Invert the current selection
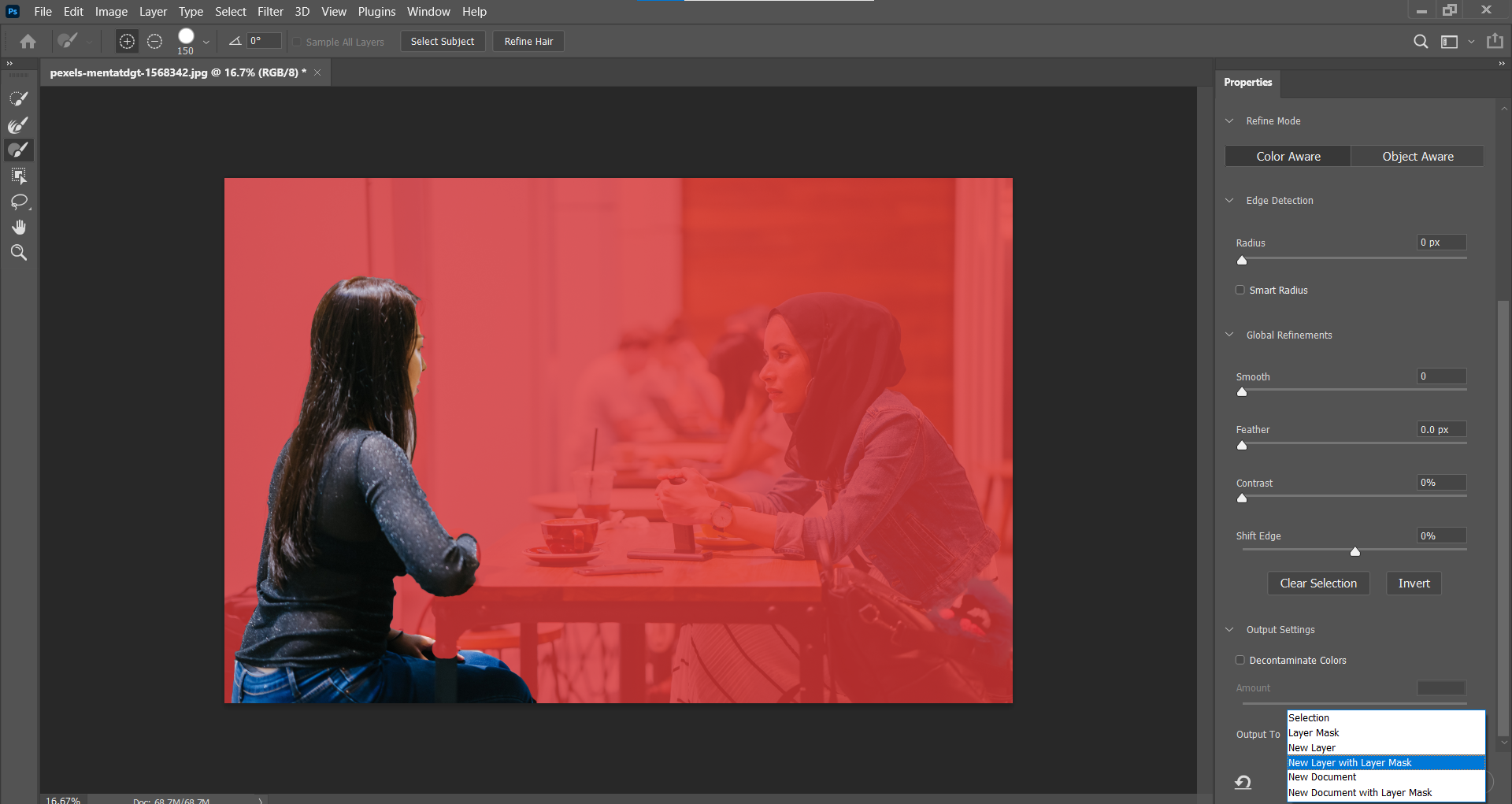1512x804 pixels. pos(1413,583)
